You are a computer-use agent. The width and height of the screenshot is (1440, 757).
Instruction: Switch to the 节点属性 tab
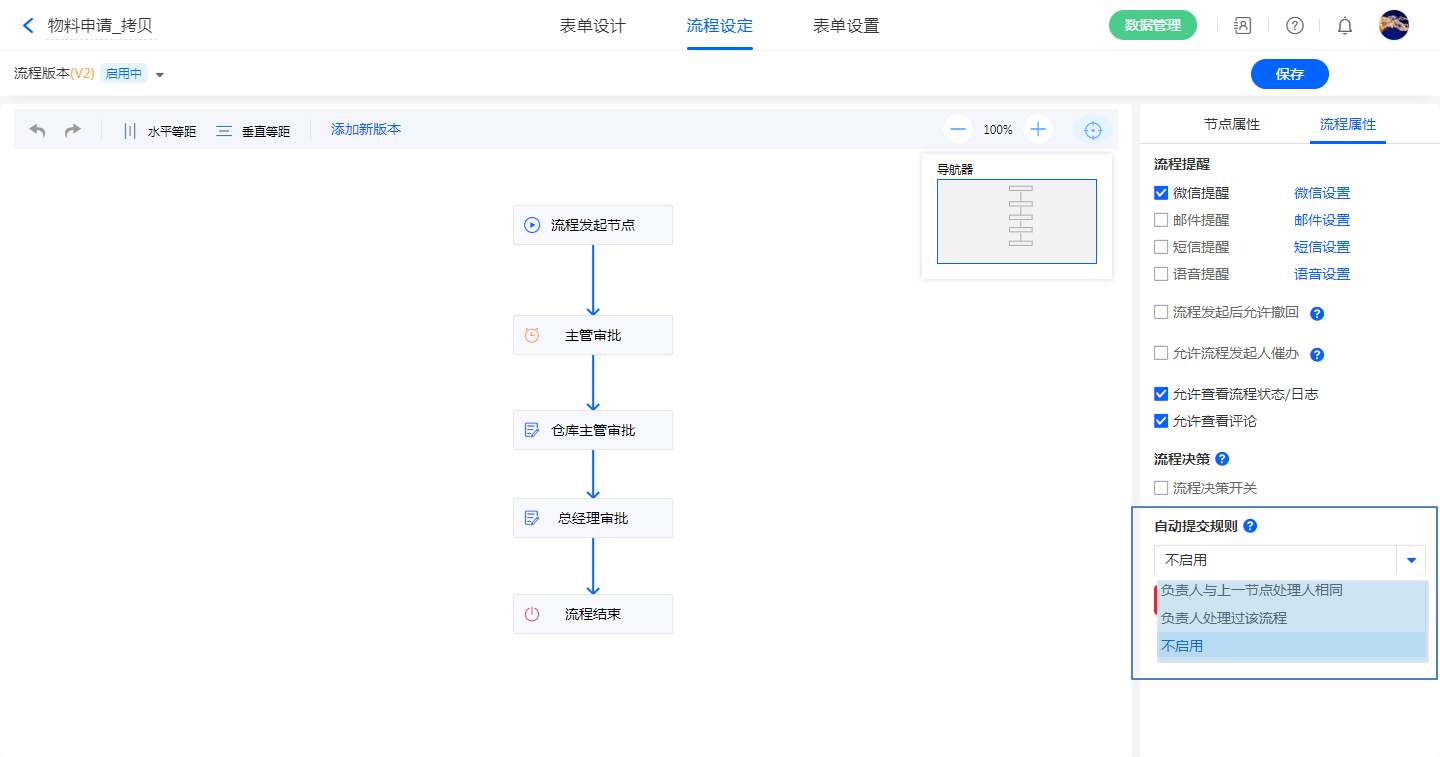tap(1231, 125)
